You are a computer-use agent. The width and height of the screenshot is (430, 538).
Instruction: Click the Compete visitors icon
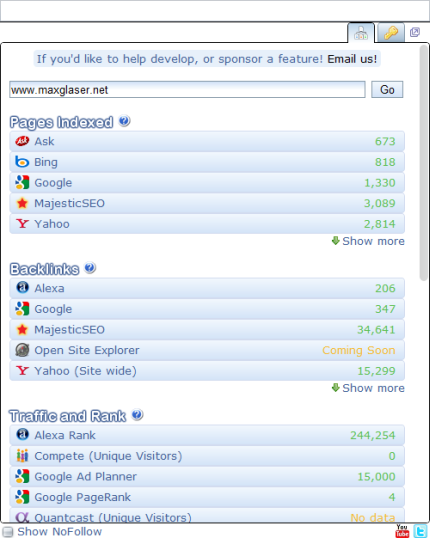(22, 455)
